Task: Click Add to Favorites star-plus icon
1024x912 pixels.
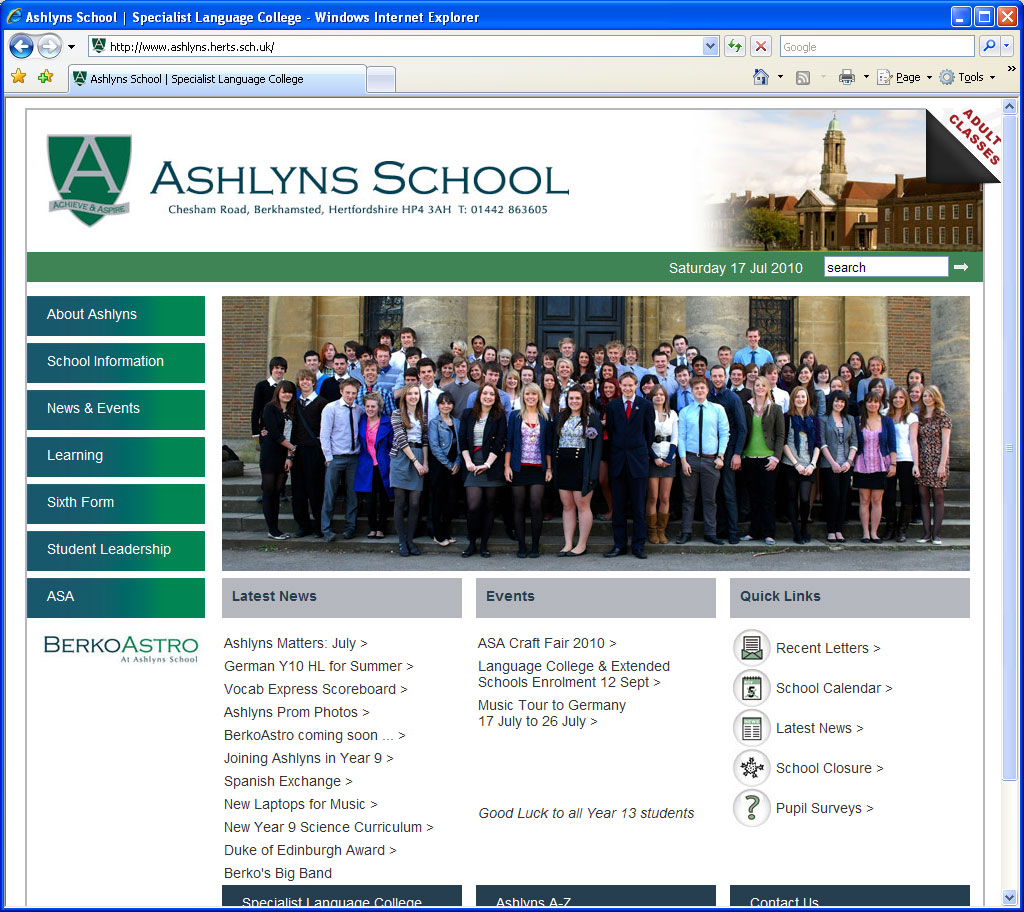Action: (x=45, y=77)
